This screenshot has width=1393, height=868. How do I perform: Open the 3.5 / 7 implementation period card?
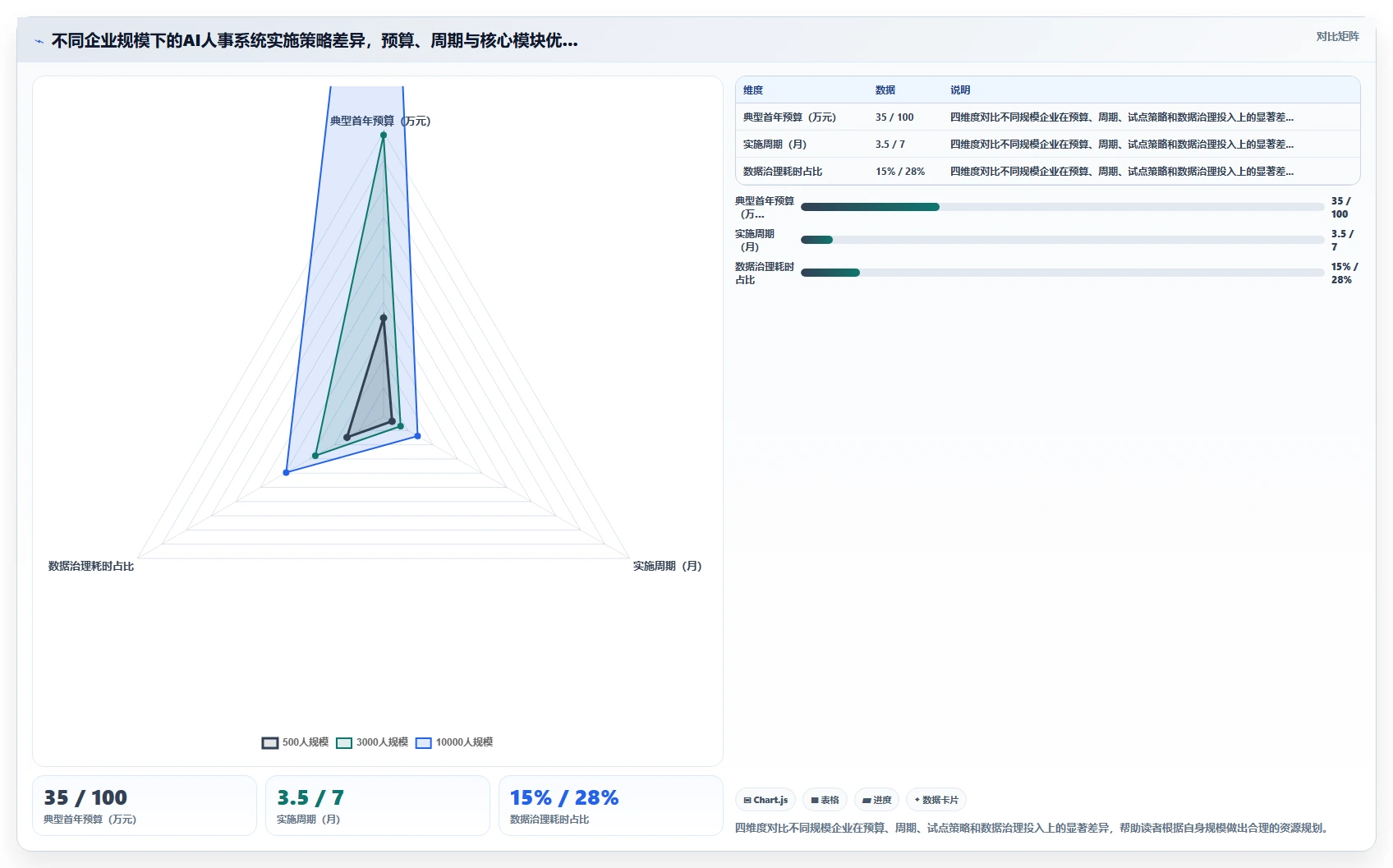[378, 806]
